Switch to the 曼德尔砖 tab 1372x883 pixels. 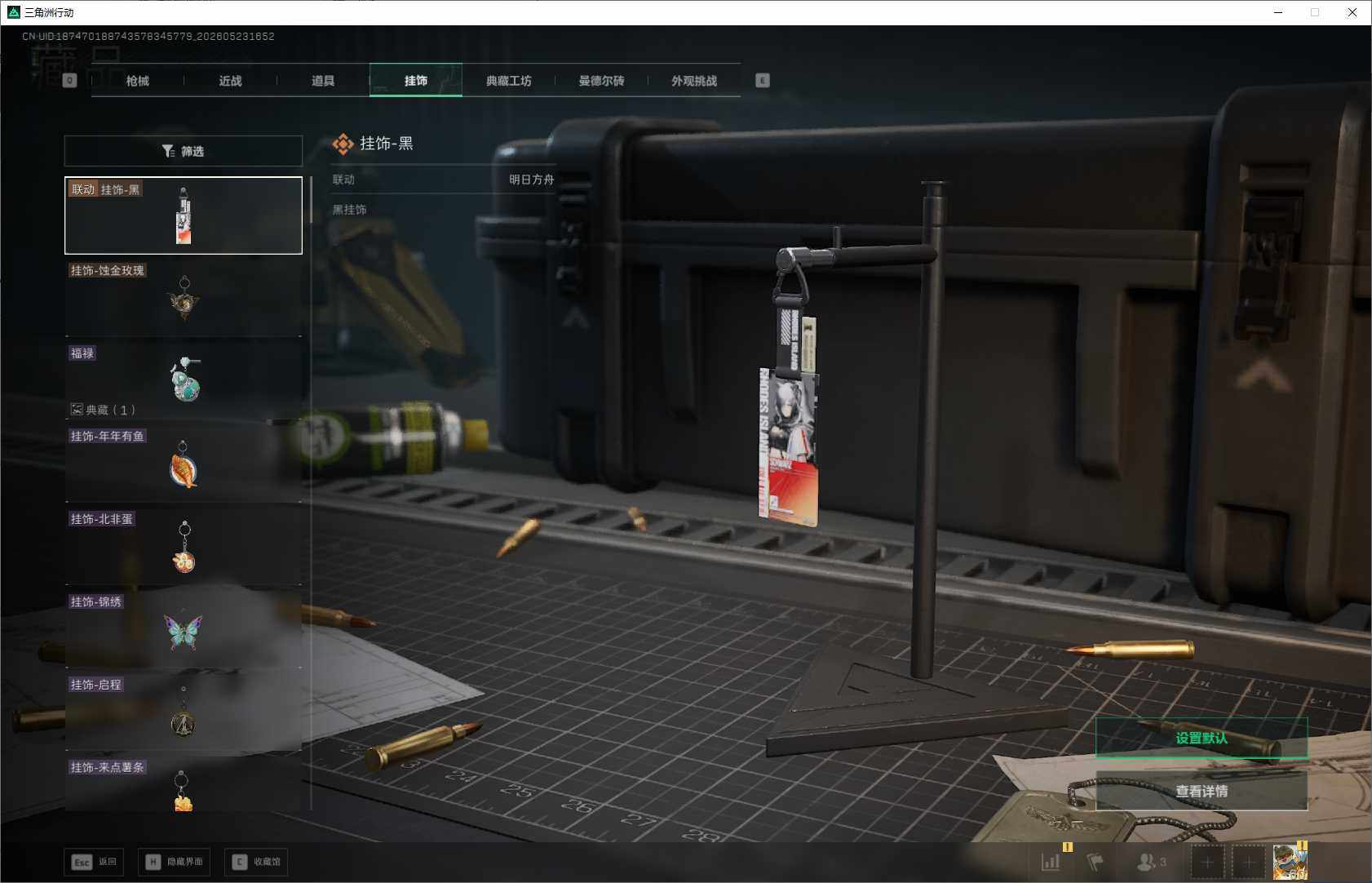pos(602,81)
